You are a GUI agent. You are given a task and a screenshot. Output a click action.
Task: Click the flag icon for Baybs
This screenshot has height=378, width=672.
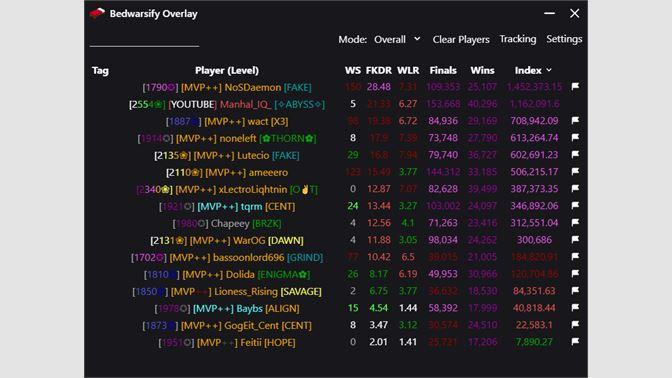tap(575, 308)
